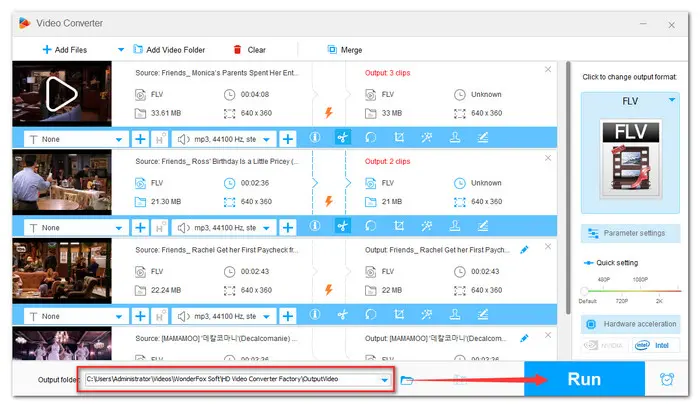Click the subtitle edit icon for Rachel's Paycheck video
This screenshot has width=700, height=407.
483,314
